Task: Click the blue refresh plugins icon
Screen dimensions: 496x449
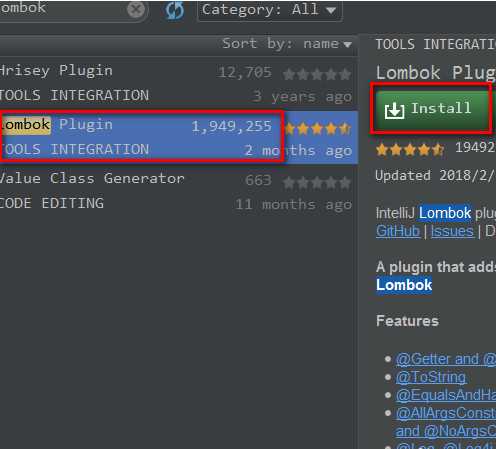Action: coord(175,10)
